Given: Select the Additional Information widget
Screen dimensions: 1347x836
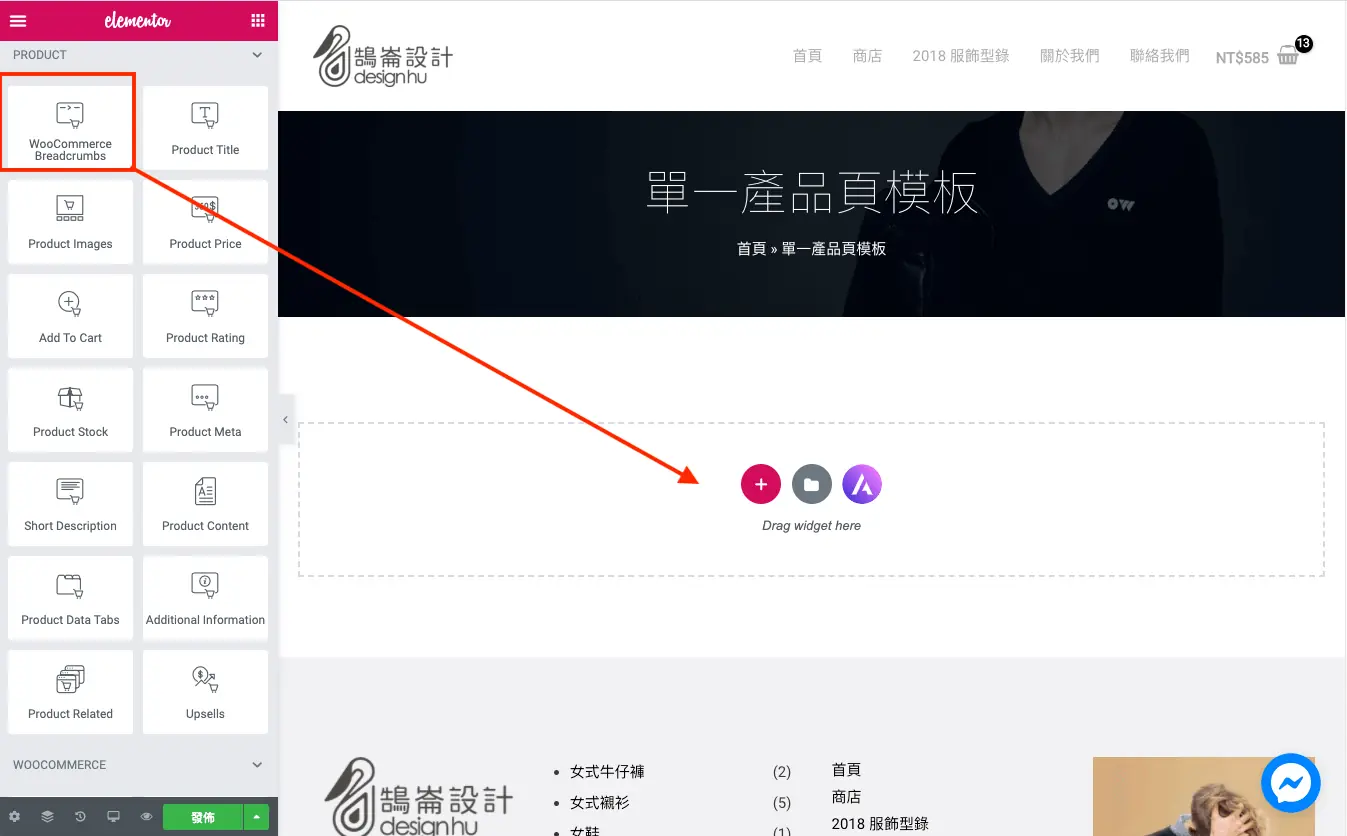Looking at the screenshot, I should click(205, 598).
